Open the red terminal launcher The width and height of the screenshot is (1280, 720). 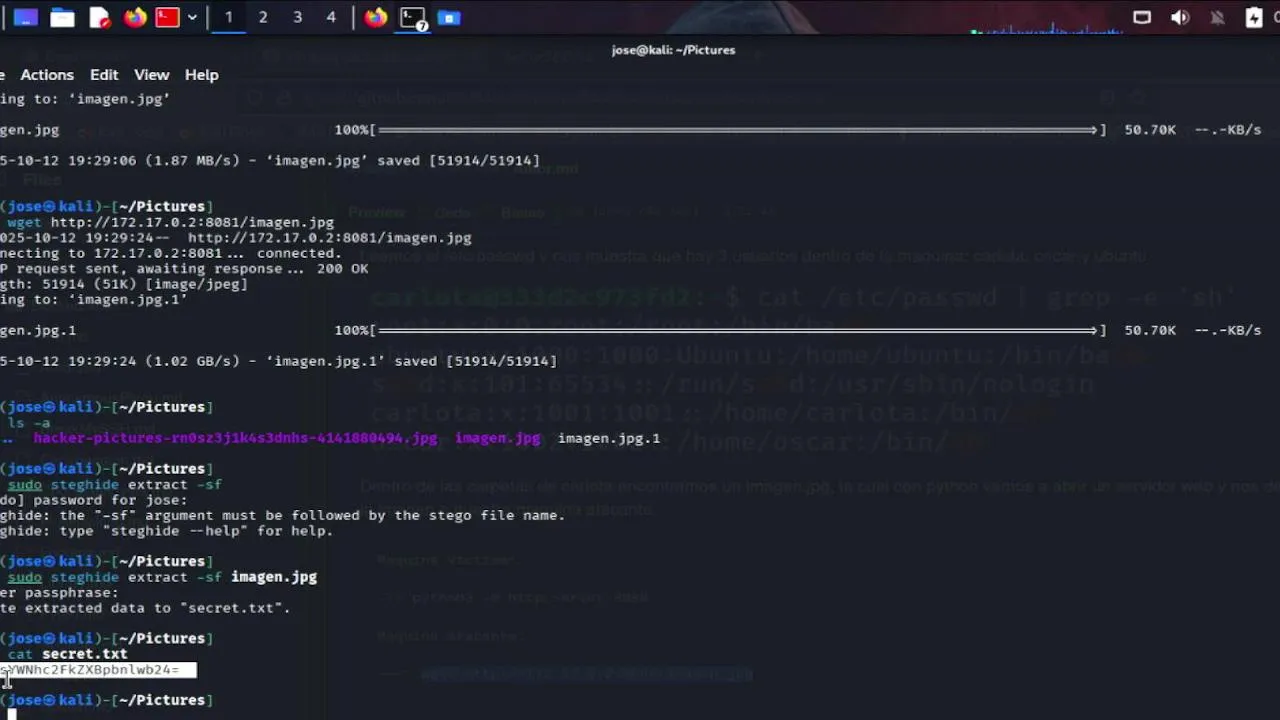point(167,17)
